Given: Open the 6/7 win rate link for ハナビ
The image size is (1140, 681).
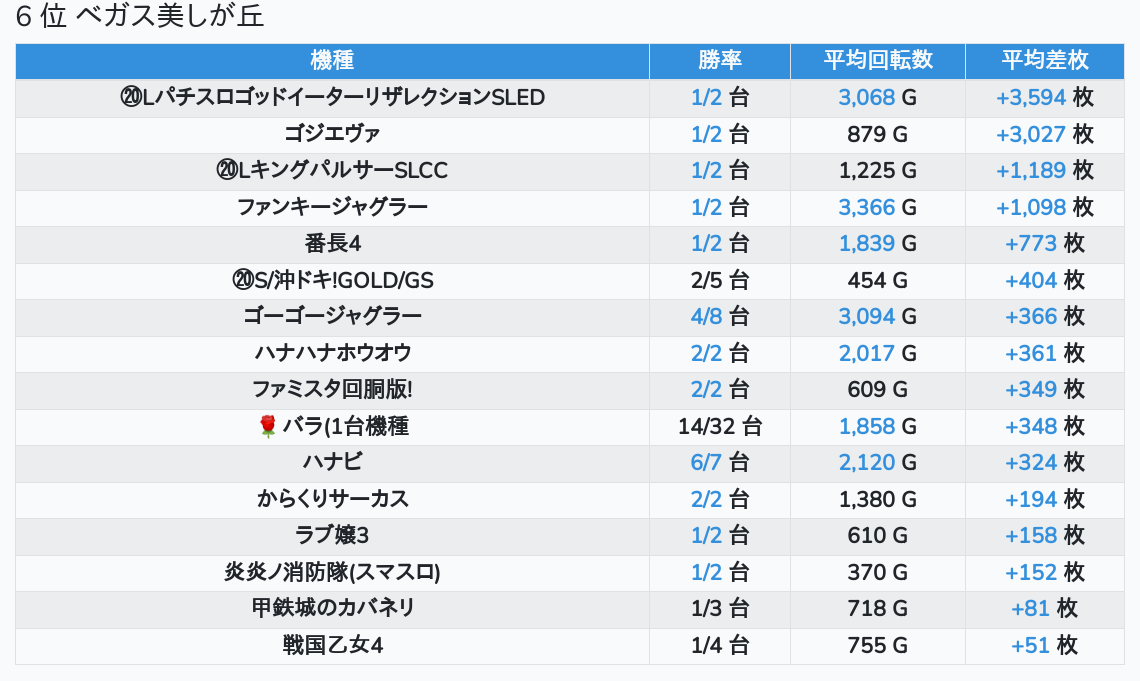Looking at the screenshot, I should coord(706,463).
